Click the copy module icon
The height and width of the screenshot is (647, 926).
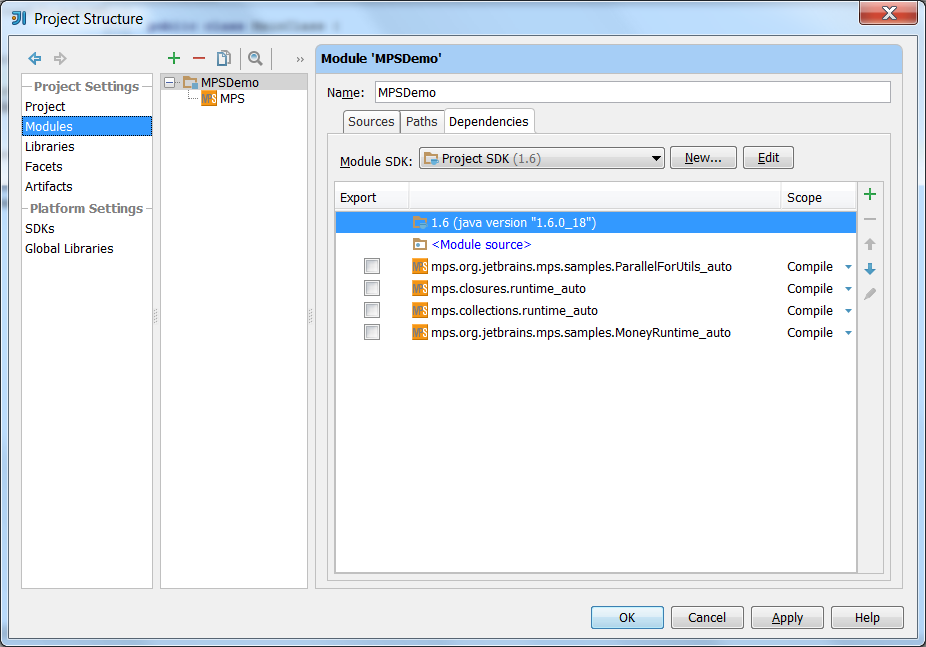[224, 58]
